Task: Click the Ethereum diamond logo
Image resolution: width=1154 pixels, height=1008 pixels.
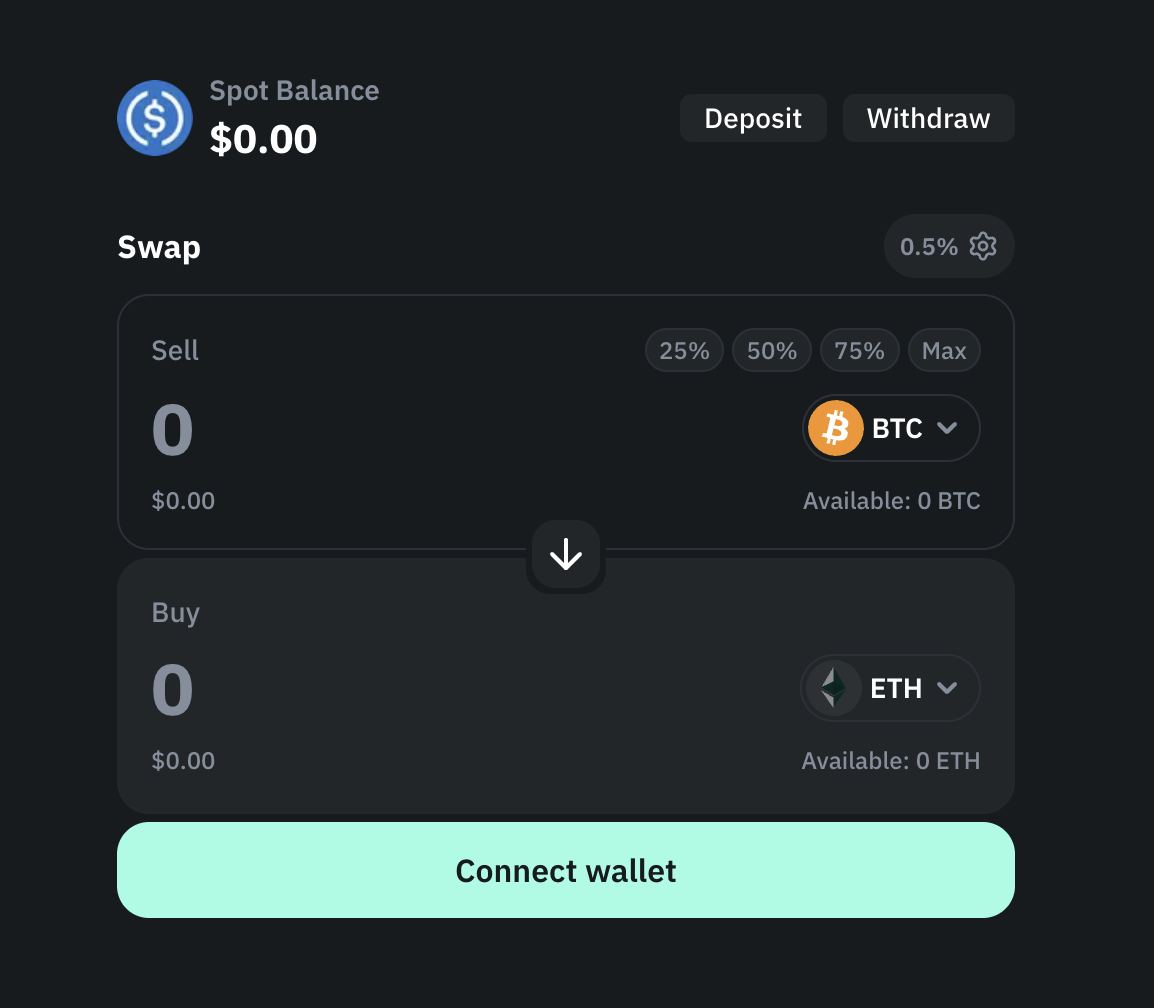Action: 832,688
